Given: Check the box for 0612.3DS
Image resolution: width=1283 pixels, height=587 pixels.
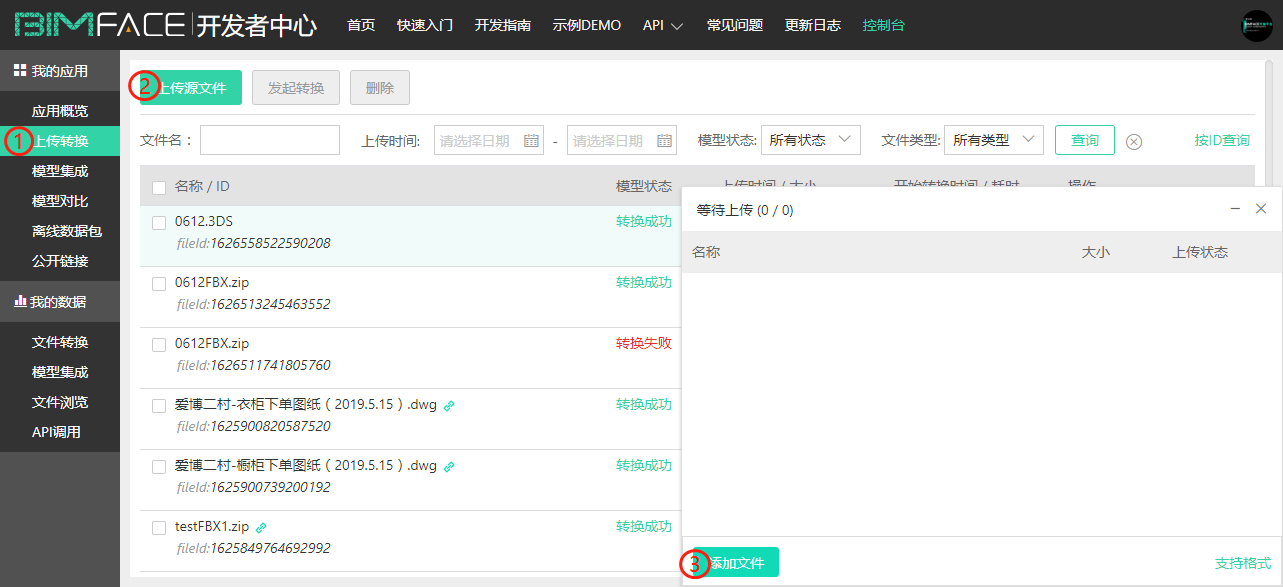Looking at the screenshot, I should tap(159, 223).
